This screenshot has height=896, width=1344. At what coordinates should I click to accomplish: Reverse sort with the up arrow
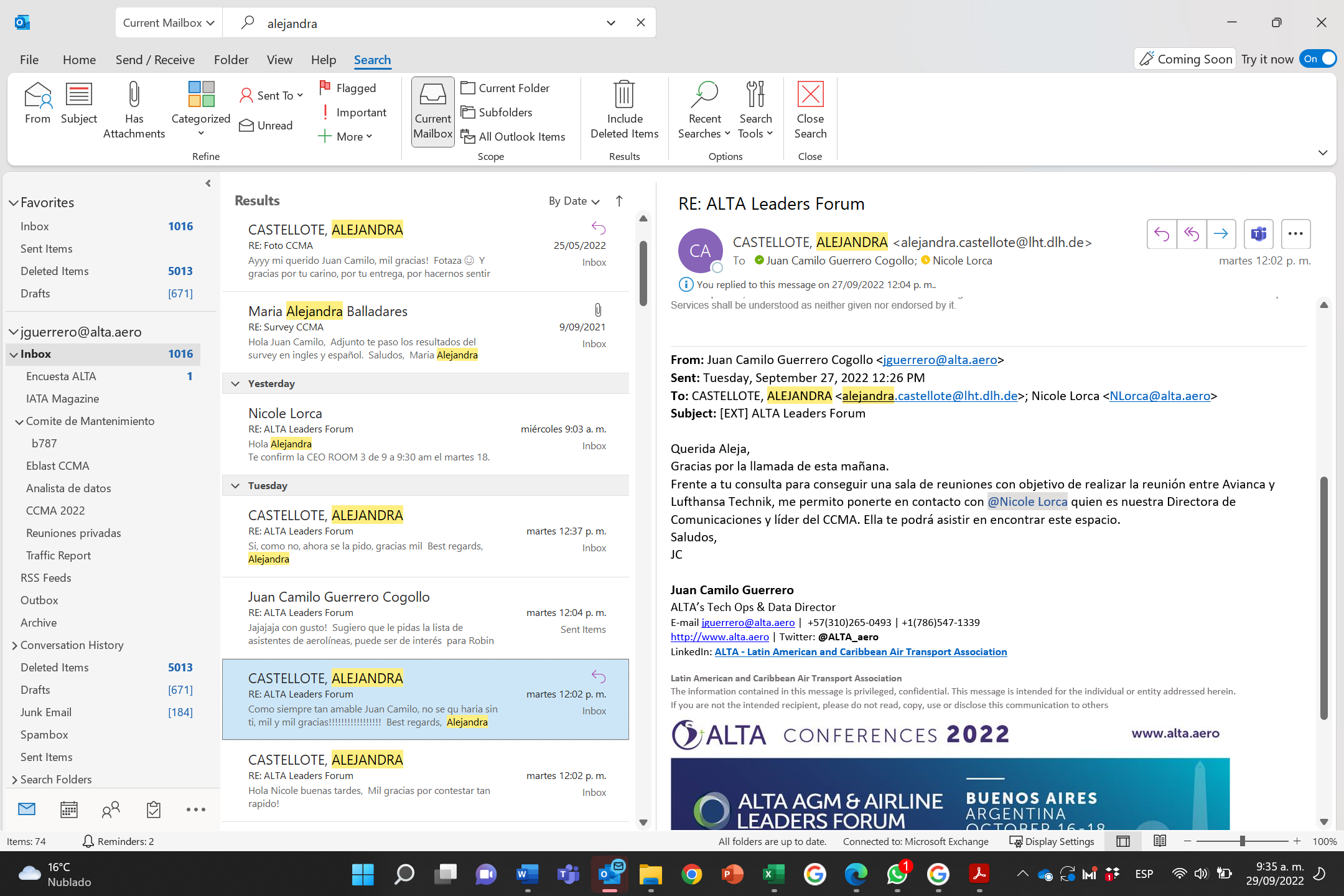coord(618,201)
